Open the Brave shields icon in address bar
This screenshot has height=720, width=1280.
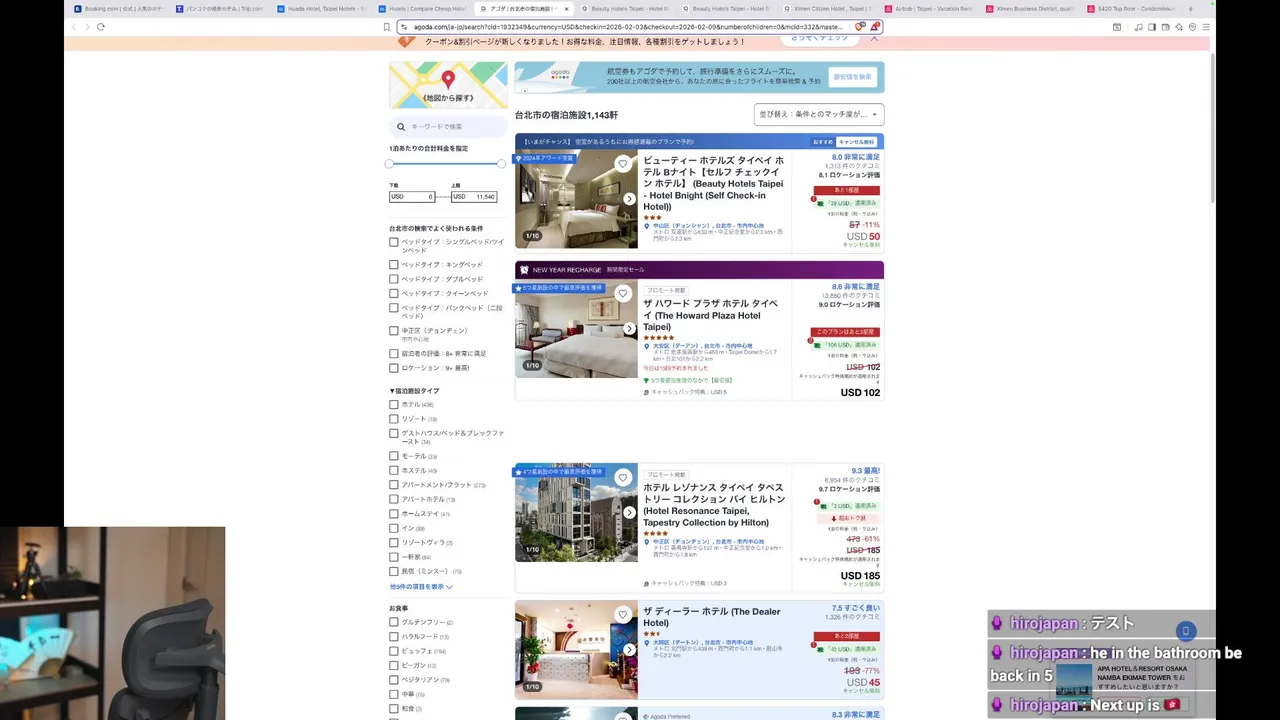click(861, 27)
